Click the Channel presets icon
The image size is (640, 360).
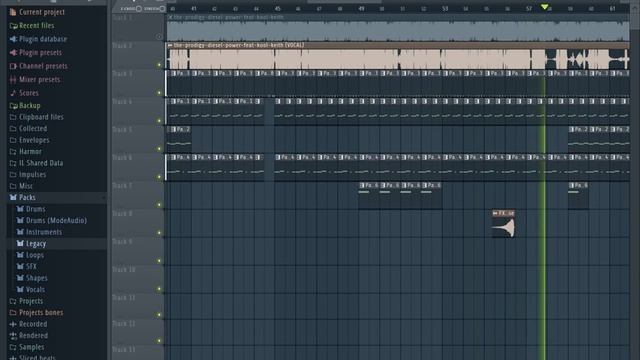(13, 66)
